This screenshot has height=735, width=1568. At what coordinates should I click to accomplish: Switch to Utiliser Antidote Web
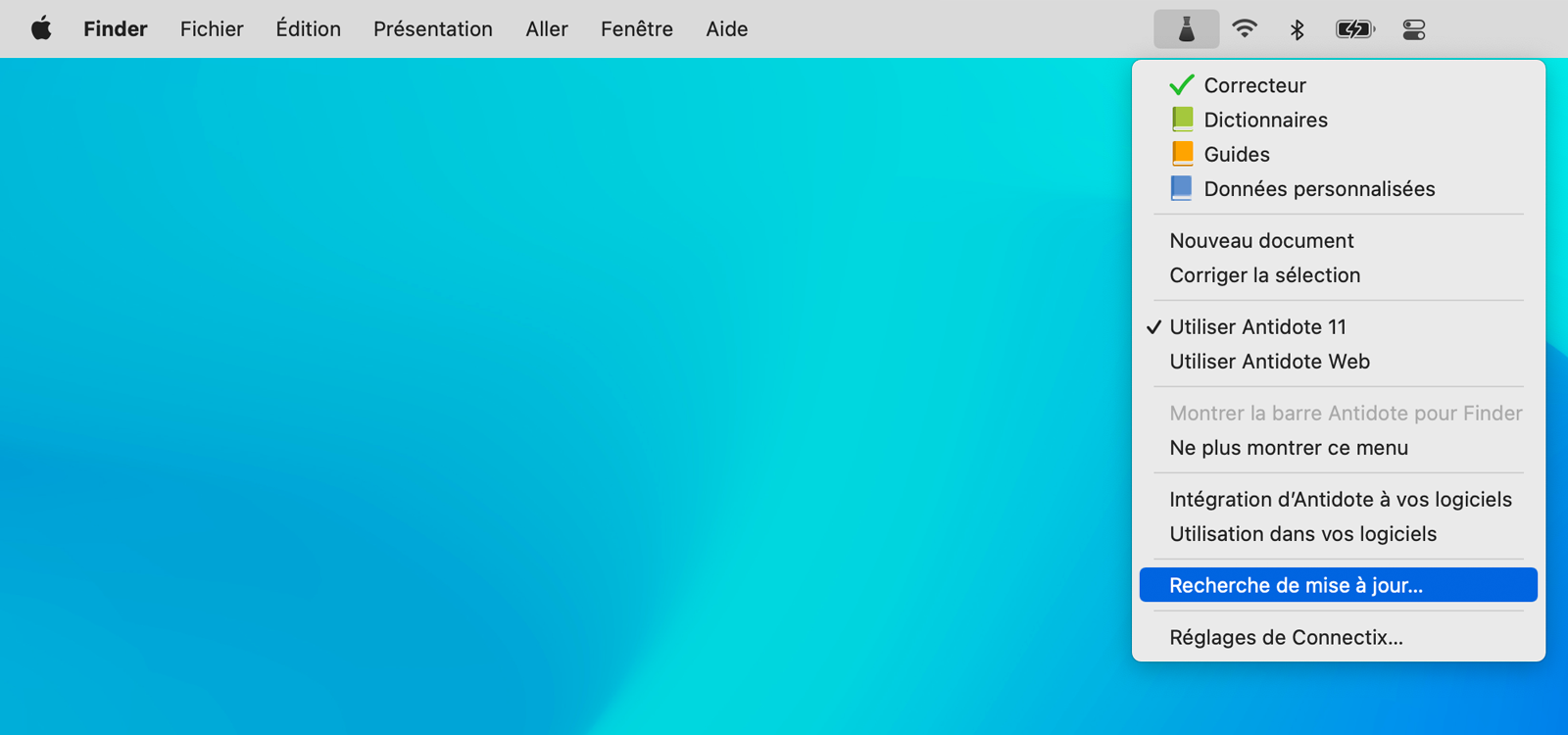[x=1269, y=362]
